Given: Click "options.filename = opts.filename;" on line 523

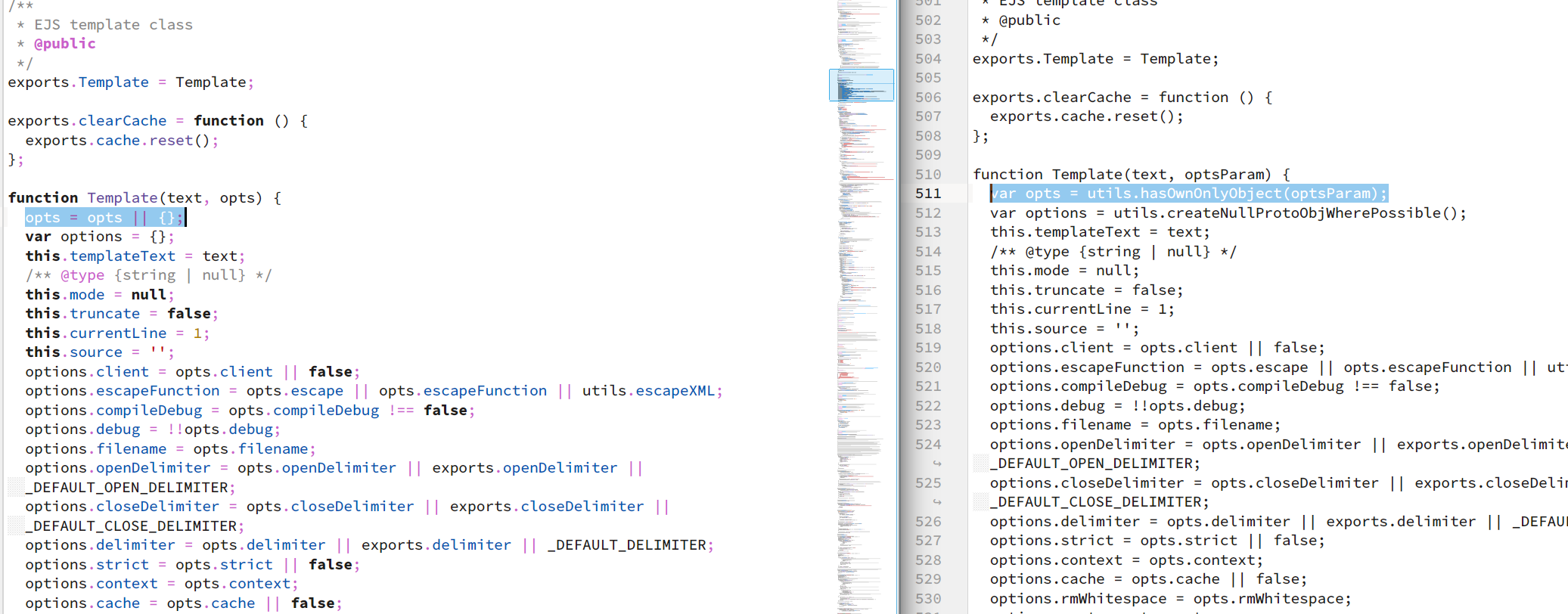Looking at the screenshot, I should point(1135,425).
